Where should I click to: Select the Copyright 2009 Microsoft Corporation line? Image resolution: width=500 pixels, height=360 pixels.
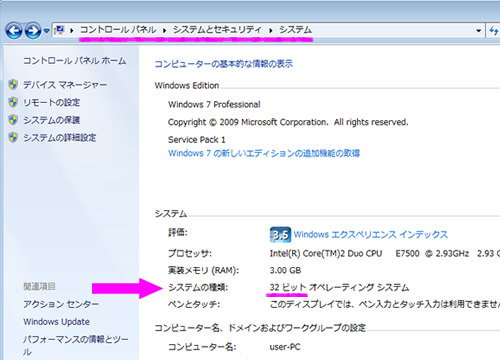click(288, 122)
